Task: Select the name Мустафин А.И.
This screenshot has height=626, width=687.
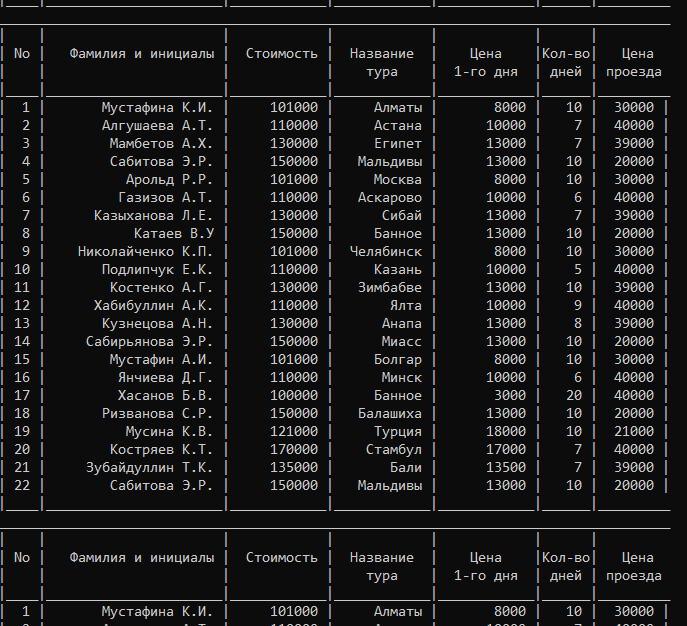Action: pyautogui.click(x=161, y=359)
